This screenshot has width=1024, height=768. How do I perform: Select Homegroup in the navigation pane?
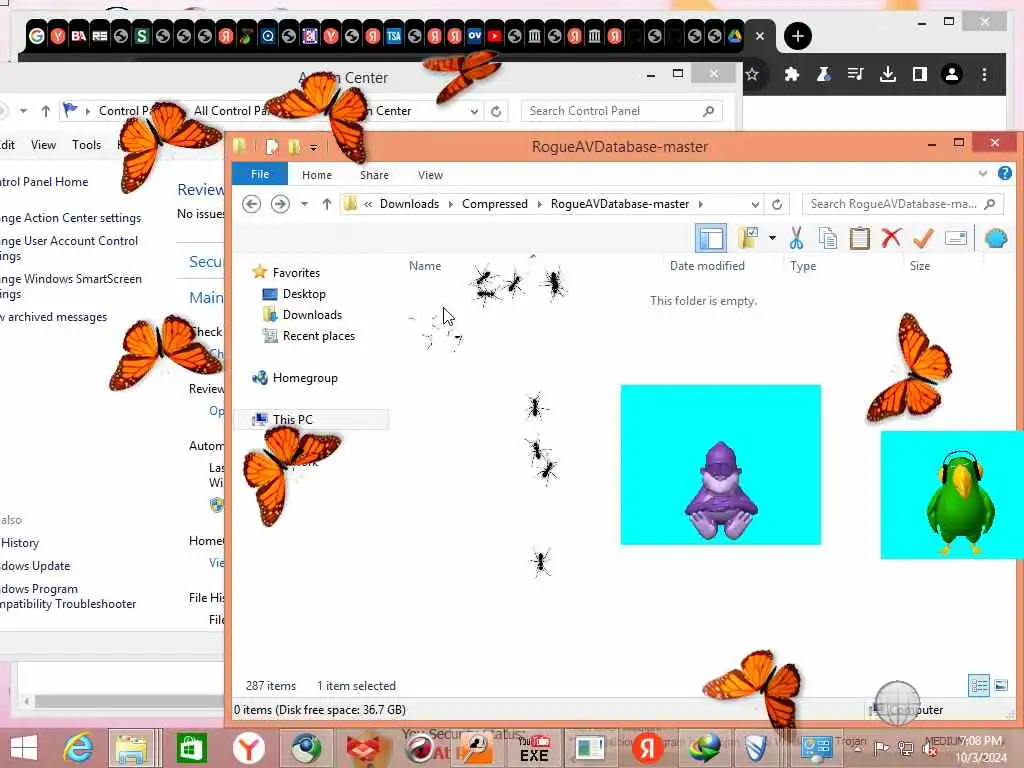pyautogui.click(x=304, y=377)
